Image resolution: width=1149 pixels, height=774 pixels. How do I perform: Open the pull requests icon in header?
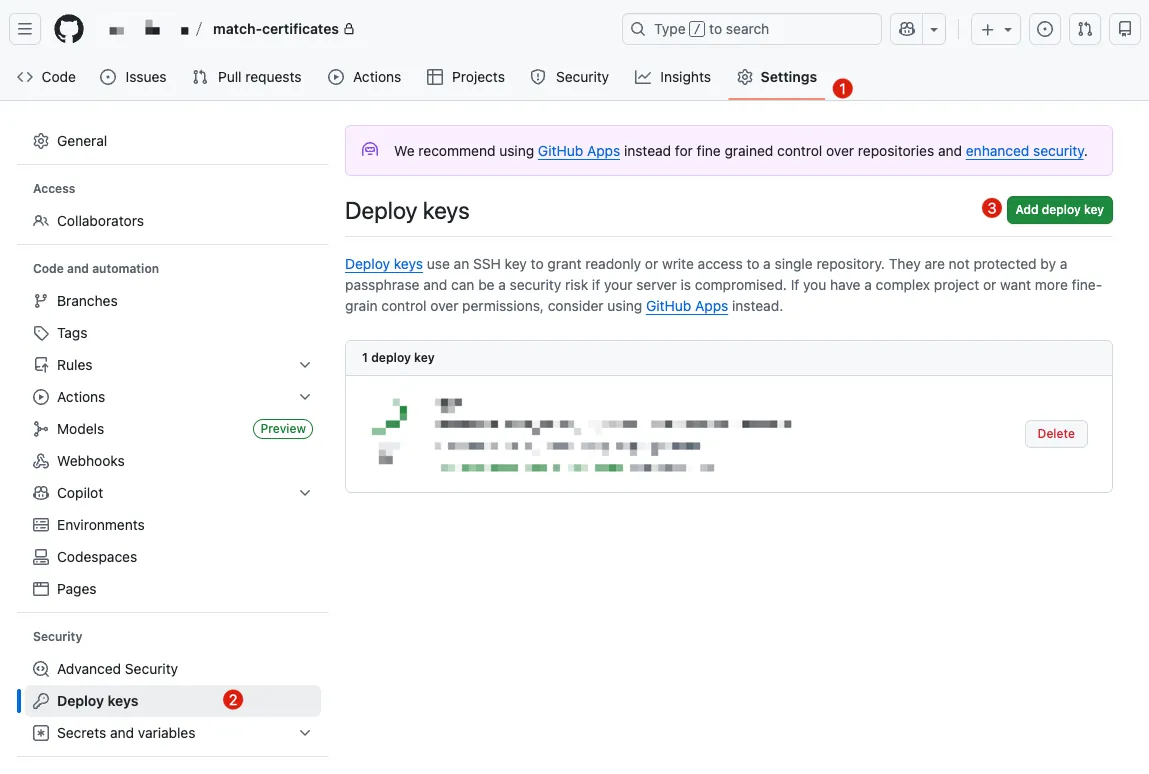tap(1085, 30)
